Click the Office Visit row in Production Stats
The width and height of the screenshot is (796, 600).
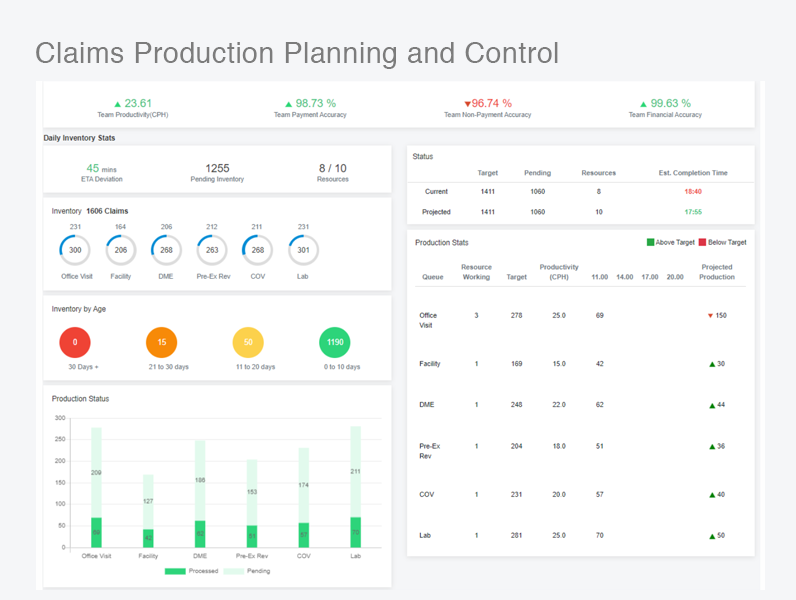[580, 320]
